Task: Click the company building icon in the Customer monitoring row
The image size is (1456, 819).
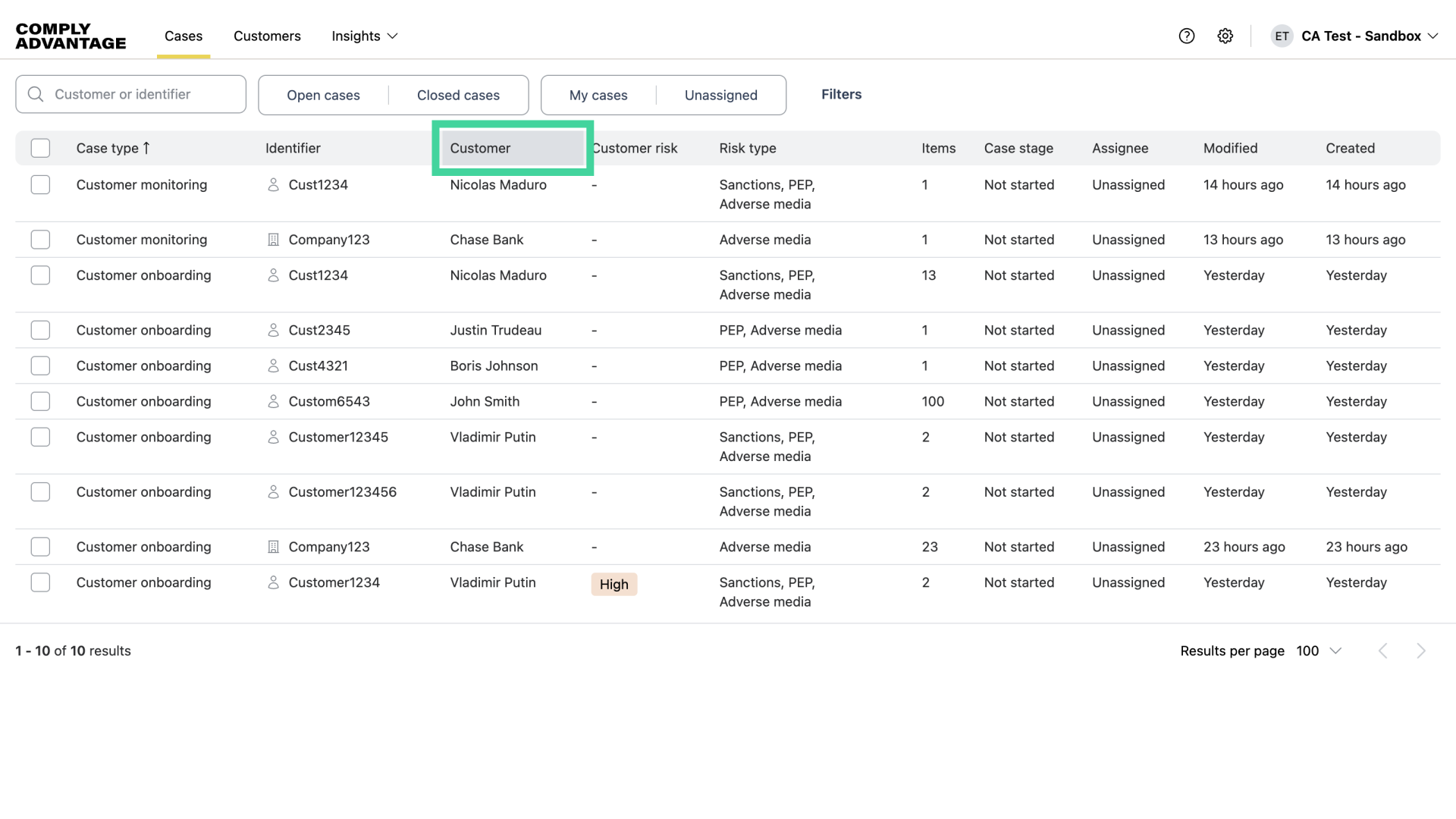Action: 274,240
